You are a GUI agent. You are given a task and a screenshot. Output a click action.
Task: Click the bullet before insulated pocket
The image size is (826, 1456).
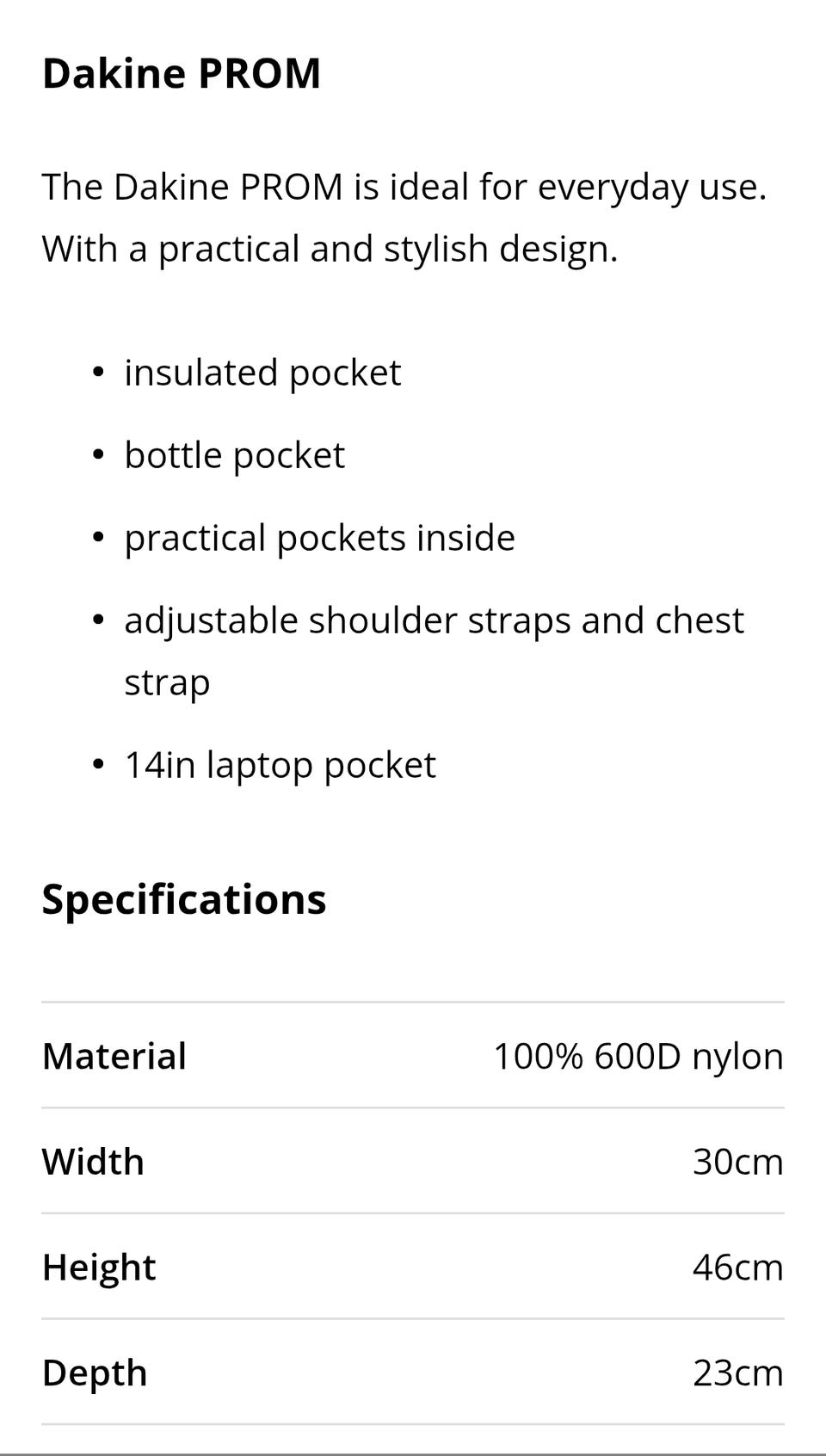click(x=98, y=373)
